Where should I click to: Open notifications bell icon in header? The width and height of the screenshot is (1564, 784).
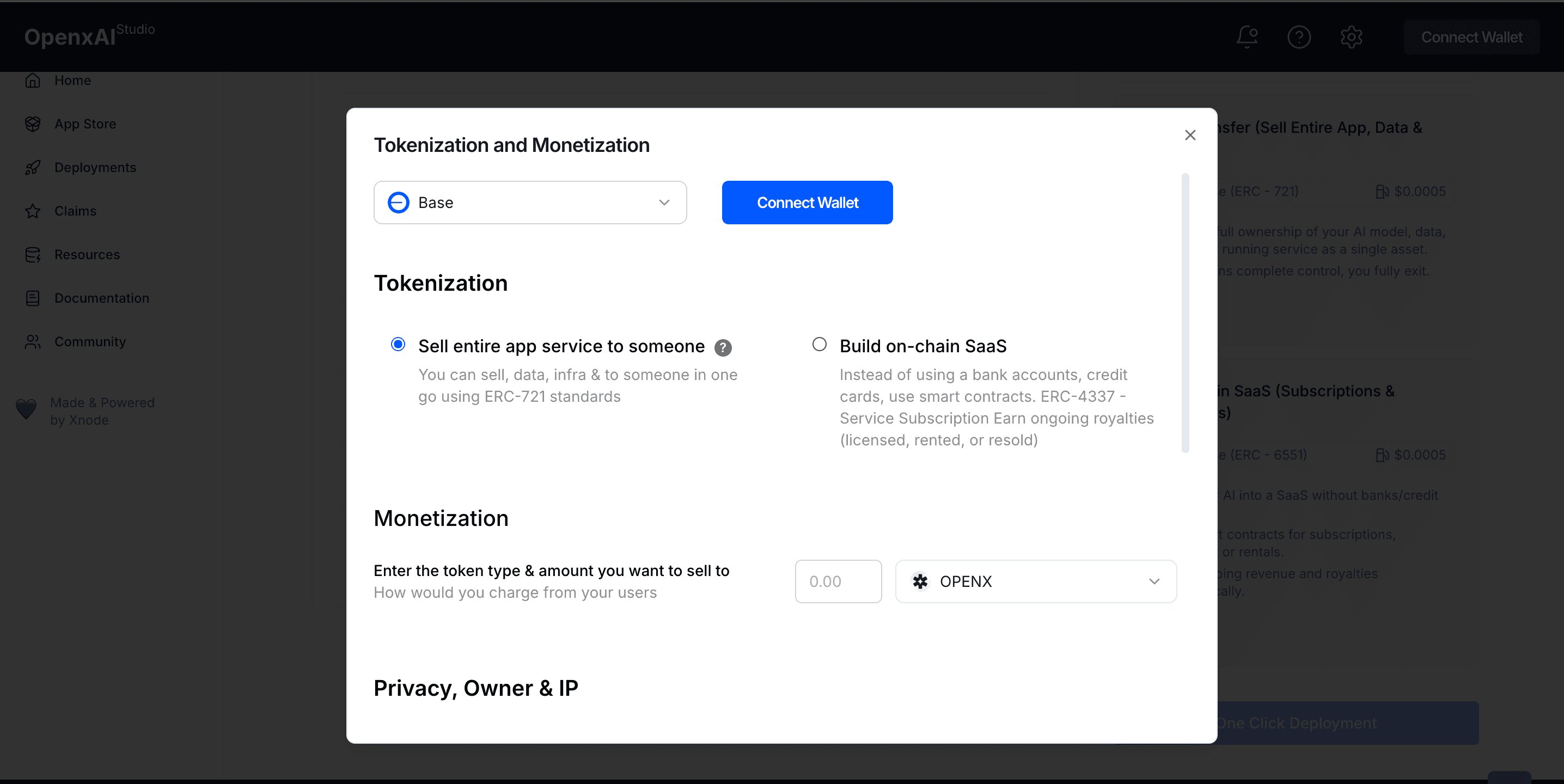point(1247,36)
